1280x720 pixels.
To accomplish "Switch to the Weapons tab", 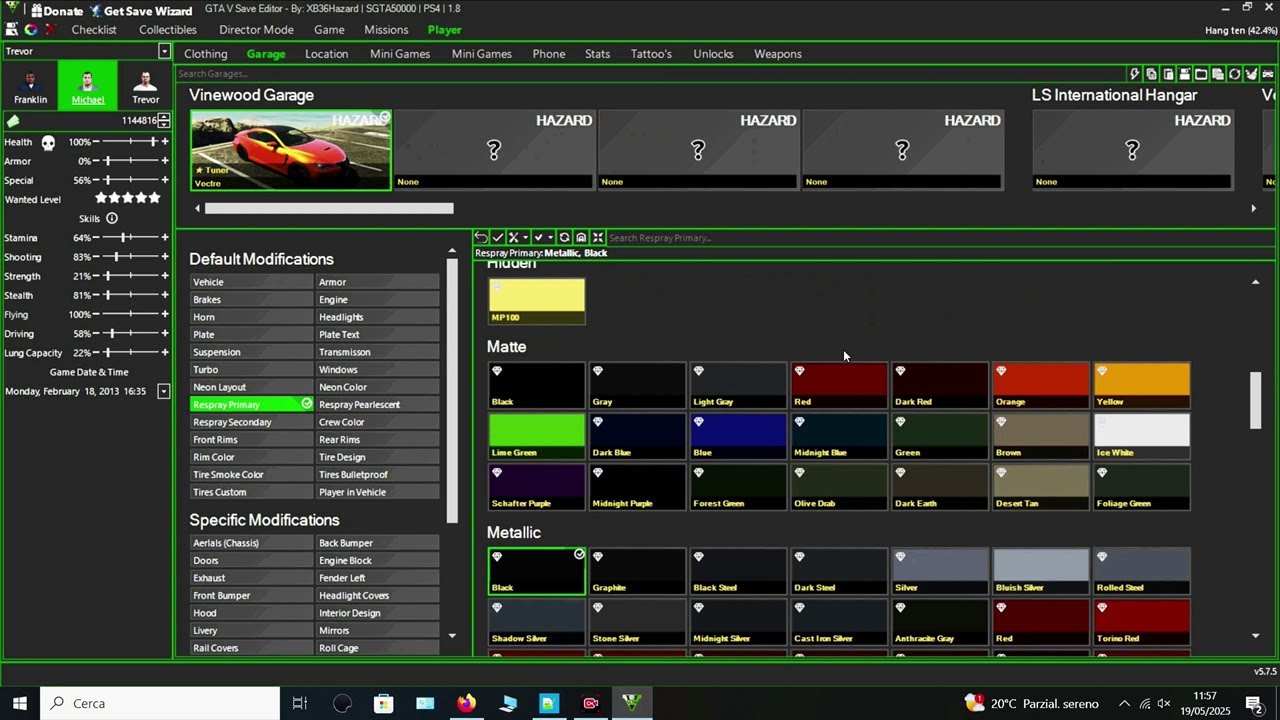I will 778,54.
